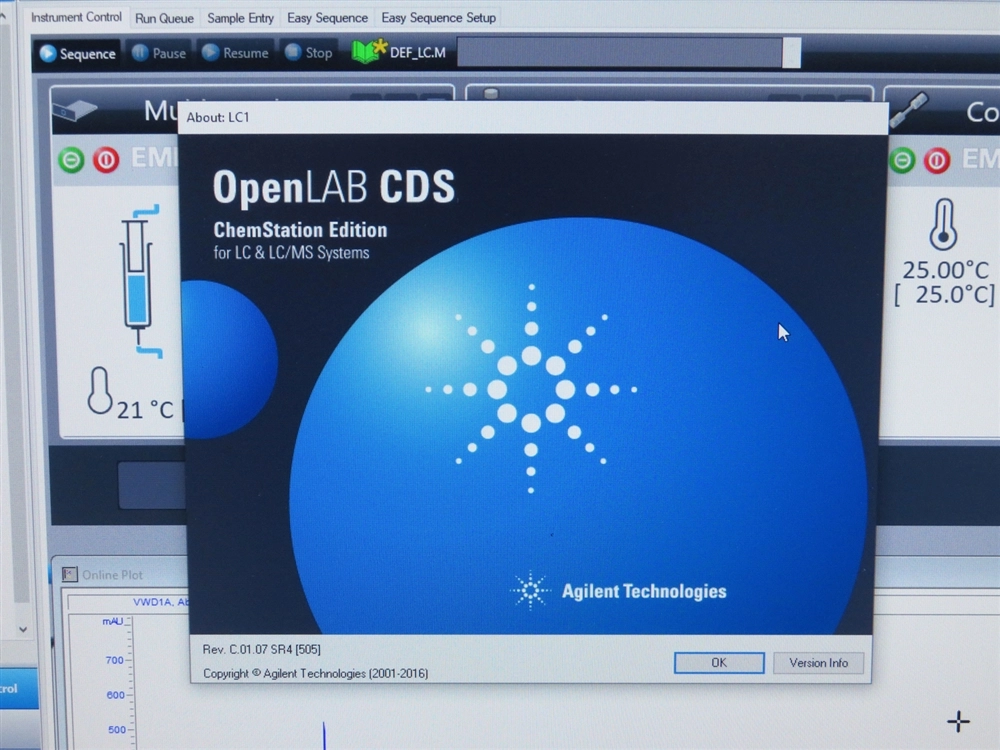Click OK to close the About dialog
The image size is (1000, 750).
pyautogui.click(x=718, y=663)
